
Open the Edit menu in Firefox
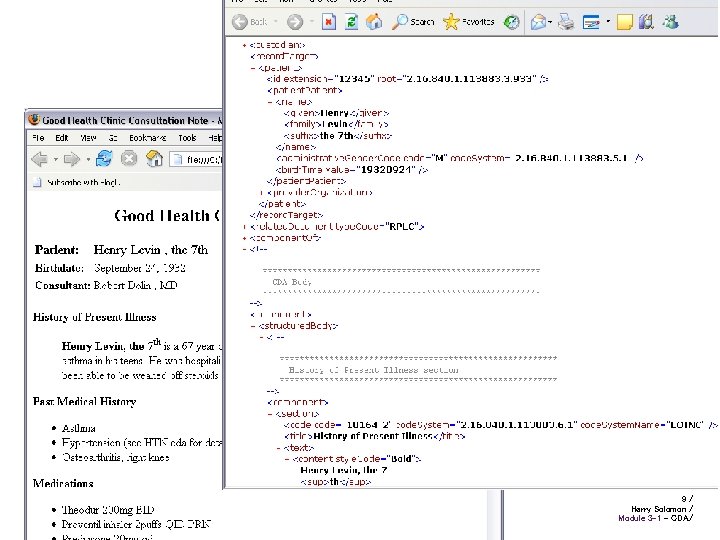(x=62, y=138)
